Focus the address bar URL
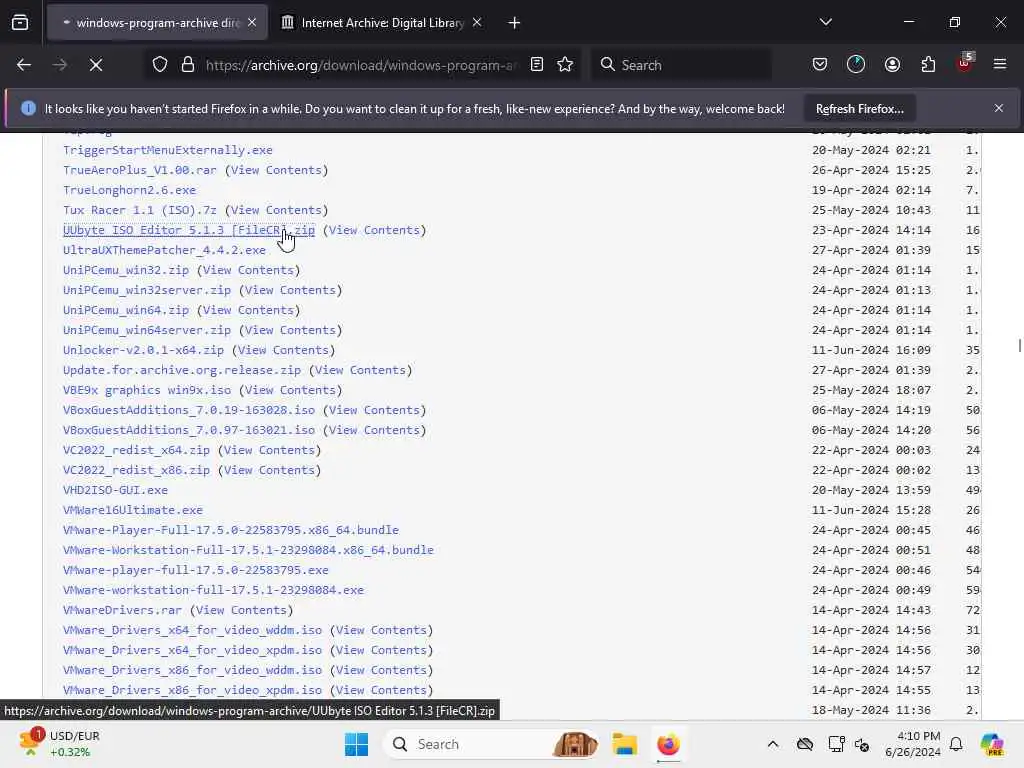 tap(361, 65)
